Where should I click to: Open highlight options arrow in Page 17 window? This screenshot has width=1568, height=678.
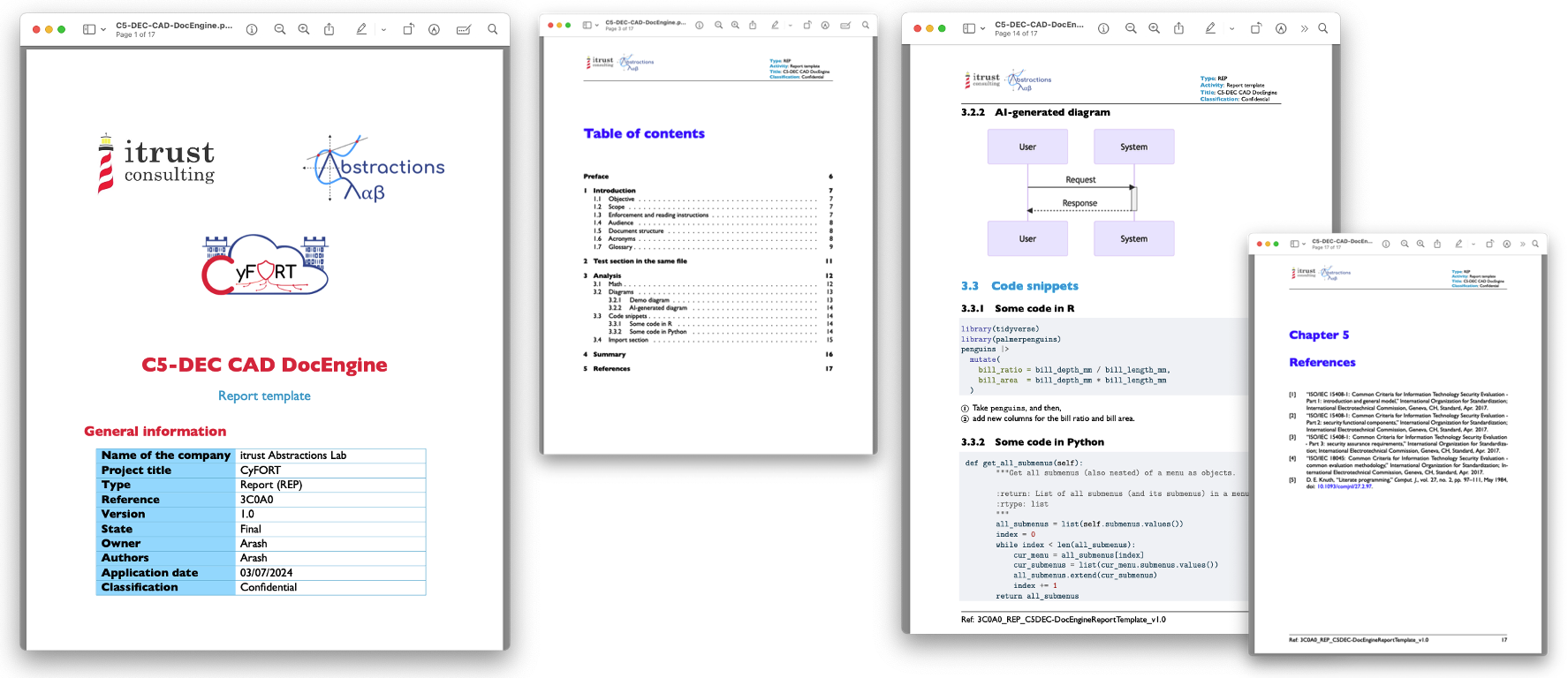[1473, 244]
